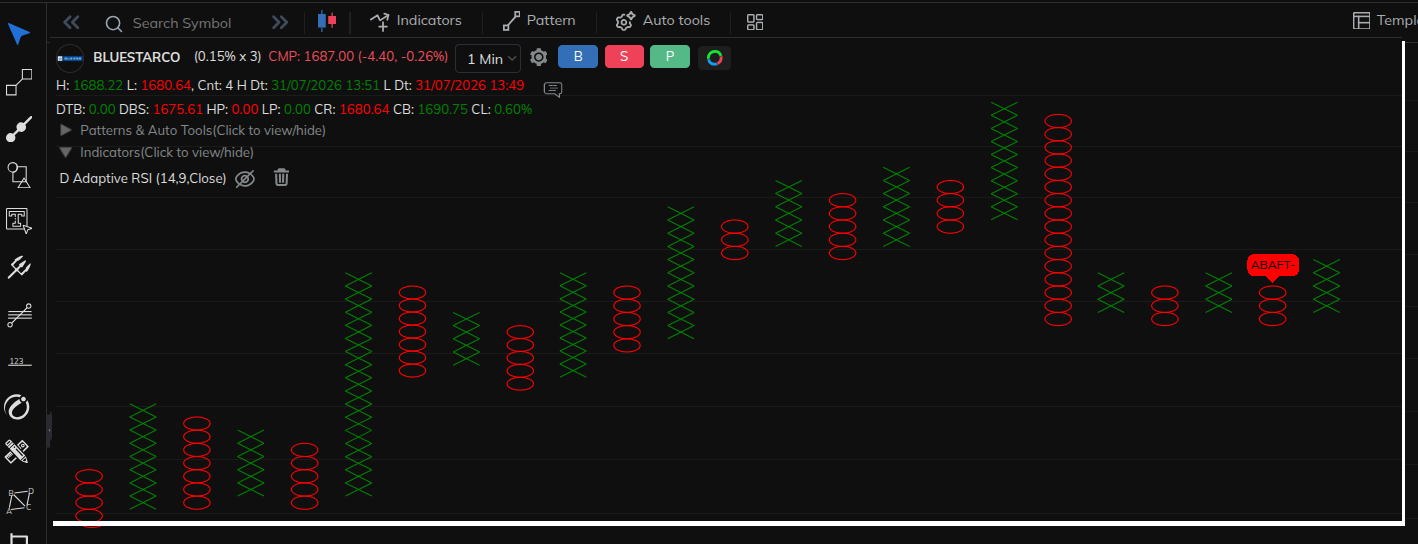Open the comment note icon

point(553,89)
